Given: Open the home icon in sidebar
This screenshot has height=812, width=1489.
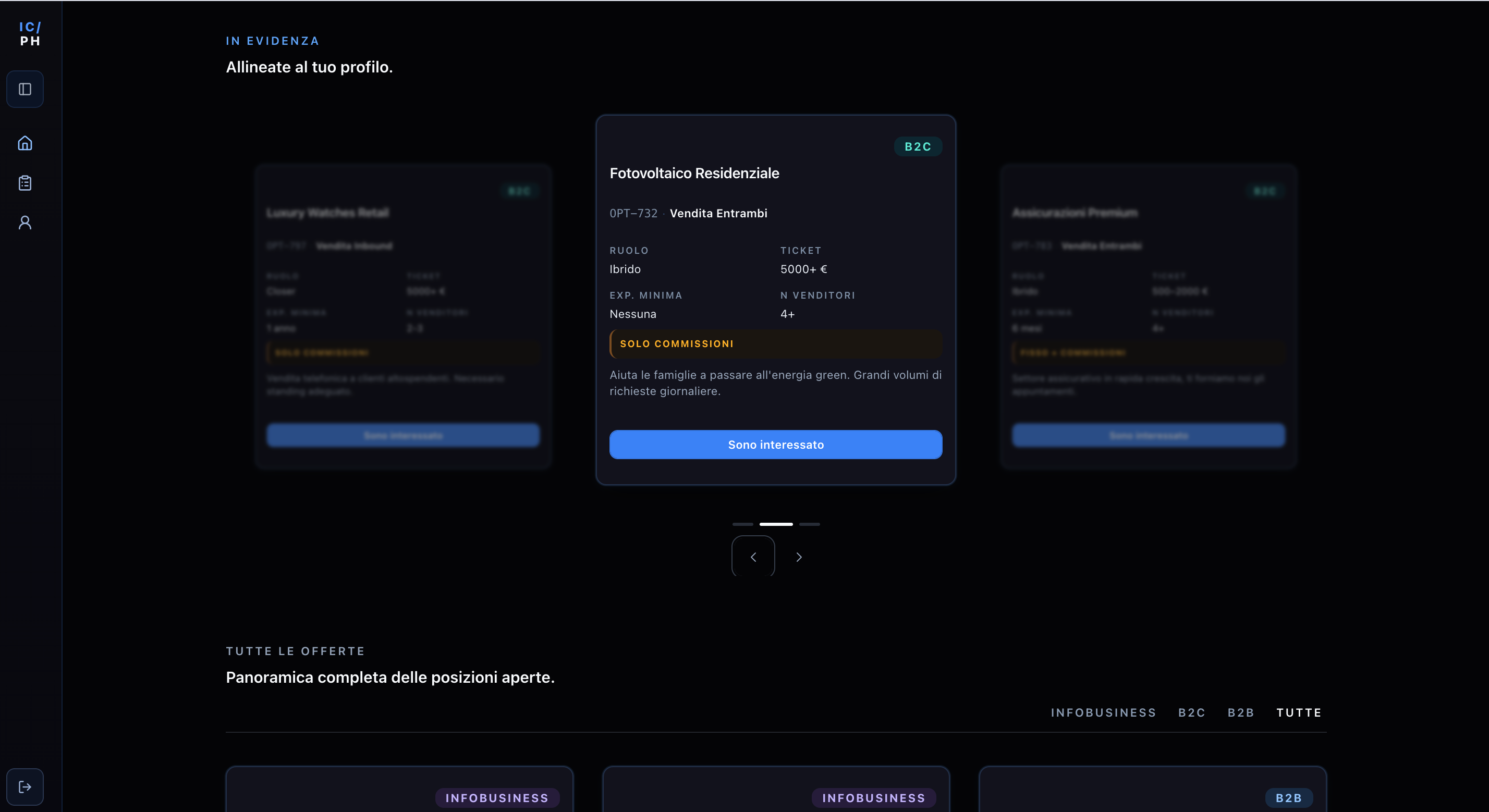Looking at the screenshot, I should click(25, 143).
